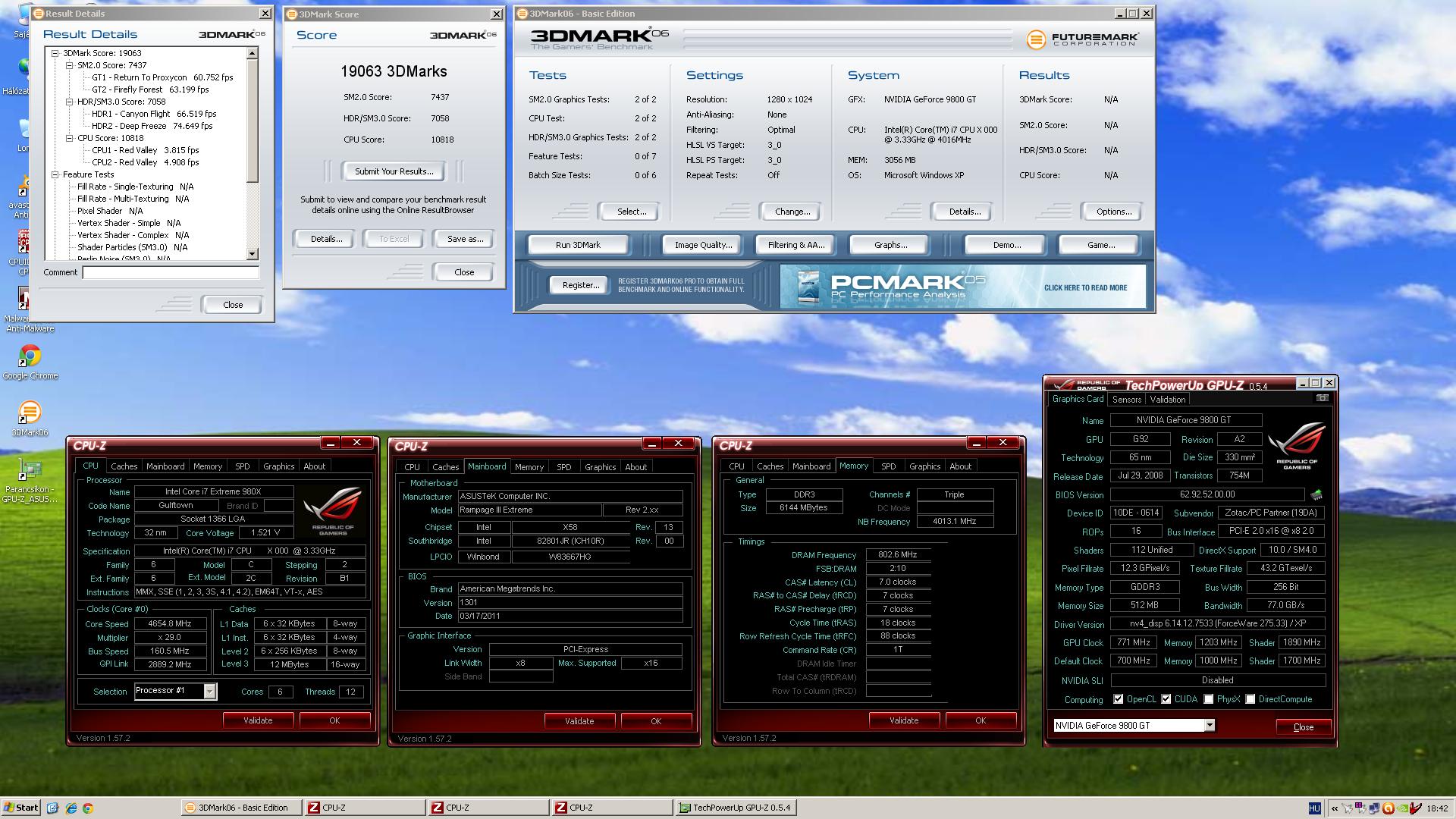Click the BIOS save chip icon
Screen dimensions: 1456x819
tap(1316, 494)
